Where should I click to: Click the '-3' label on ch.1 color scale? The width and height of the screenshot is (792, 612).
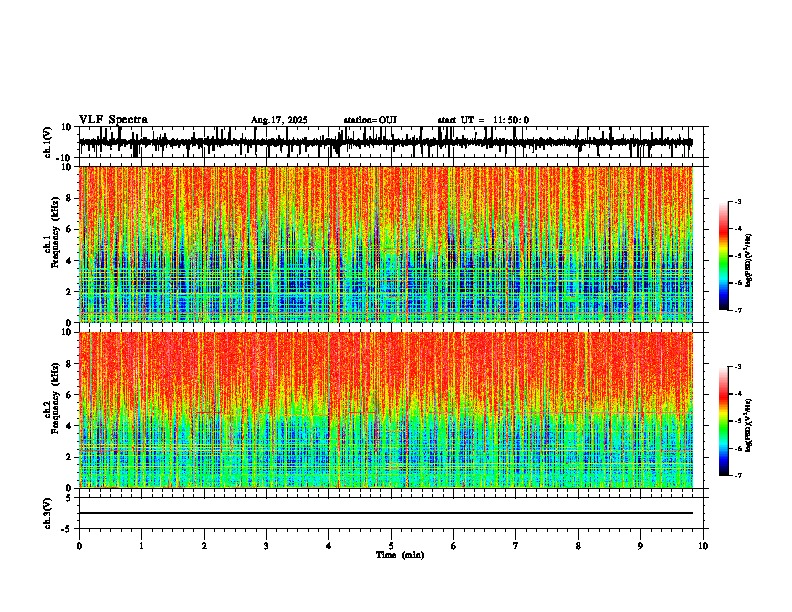[737, 201]
